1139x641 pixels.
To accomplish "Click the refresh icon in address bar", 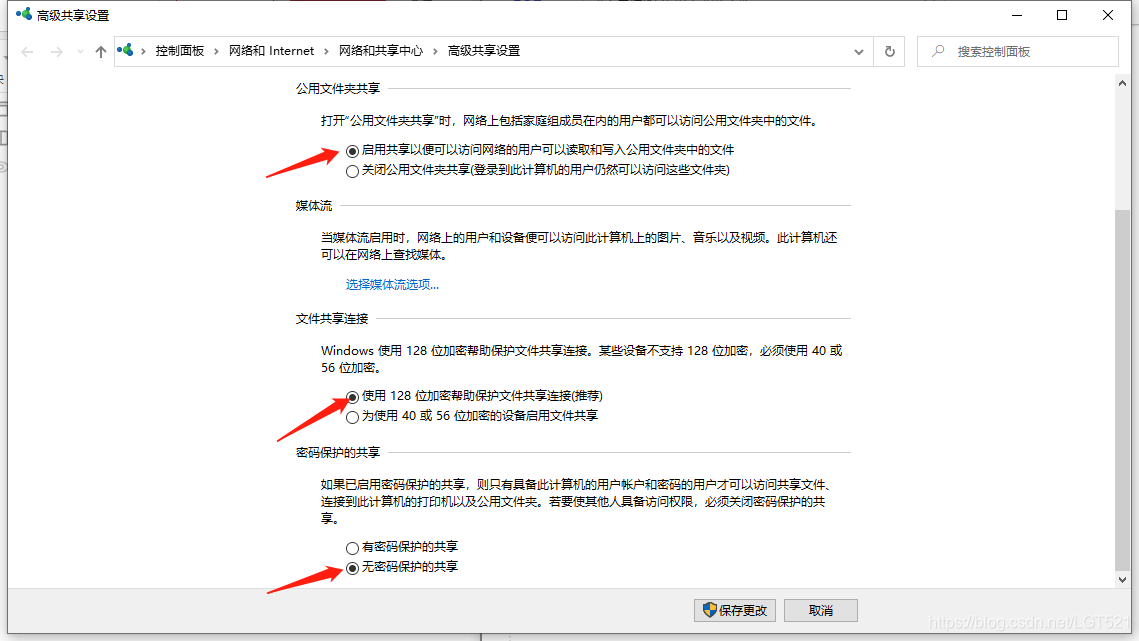I will point(888,51).
